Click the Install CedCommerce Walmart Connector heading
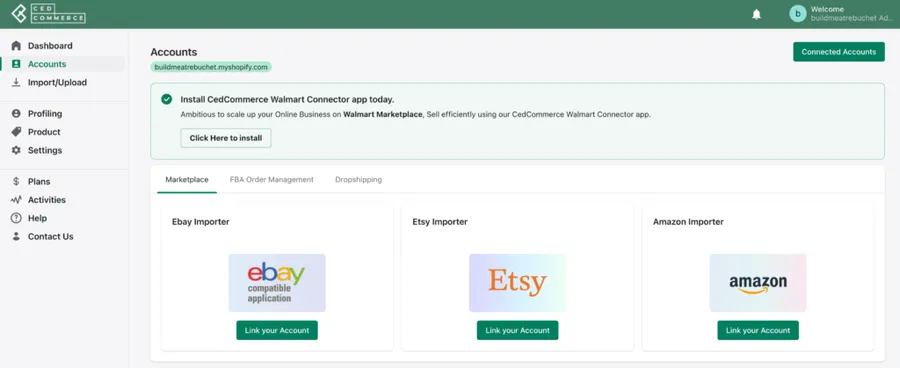 pyautogui.click(x=287, y=99)
